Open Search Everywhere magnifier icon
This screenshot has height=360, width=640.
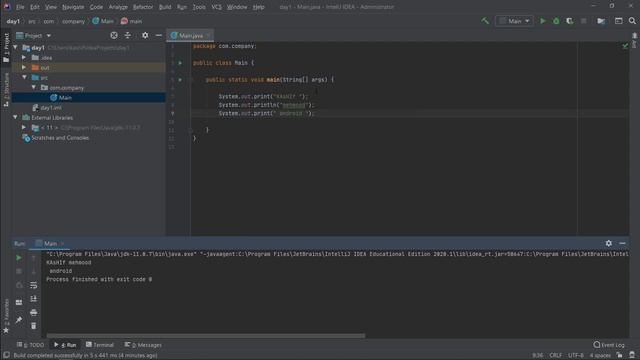[x=632, y=21]
